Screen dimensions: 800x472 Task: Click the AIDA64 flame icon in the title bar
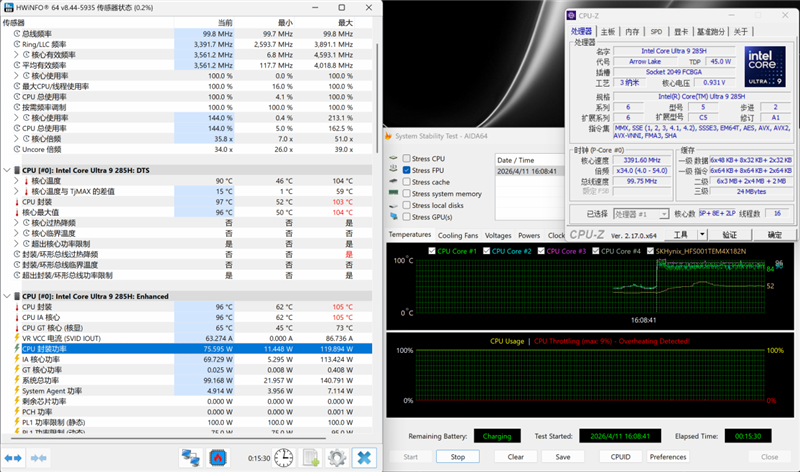[x=388, y=136]
